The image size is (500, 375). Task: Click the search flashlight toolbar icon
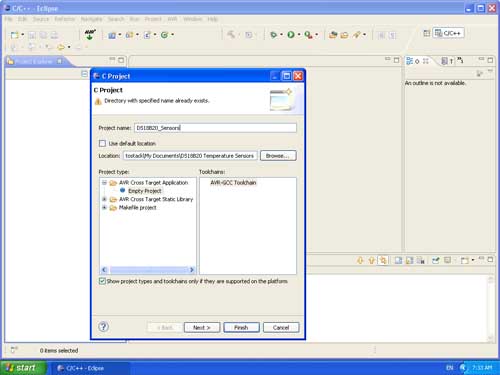(x=357, y=35)
